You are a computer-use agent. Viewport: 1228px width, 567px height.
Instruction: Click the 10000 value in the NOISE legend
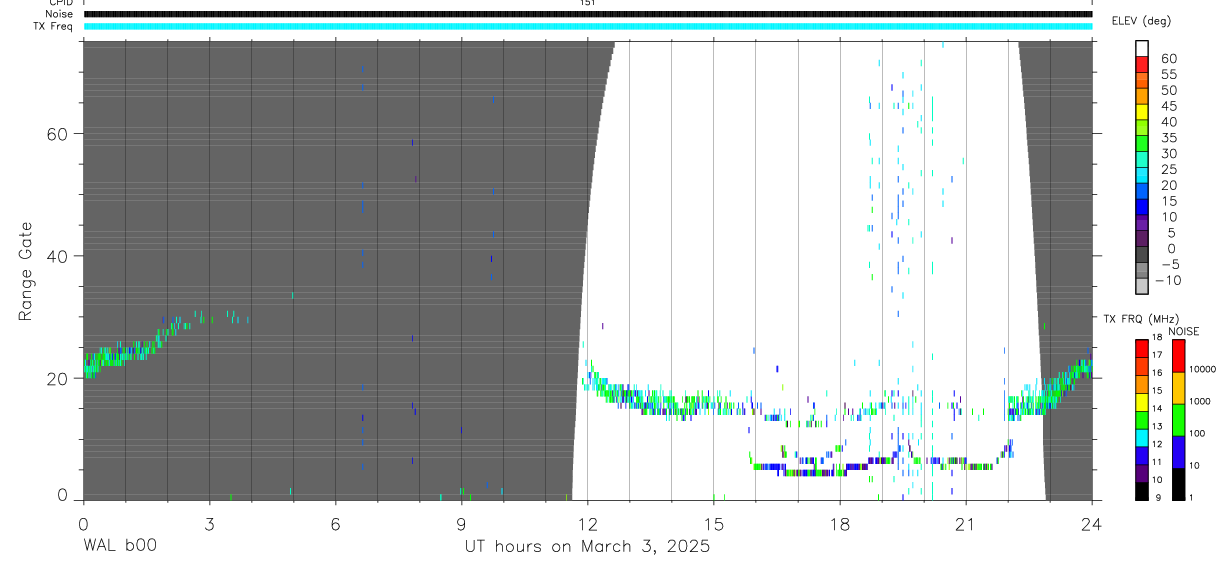(x=1202, y=369)
